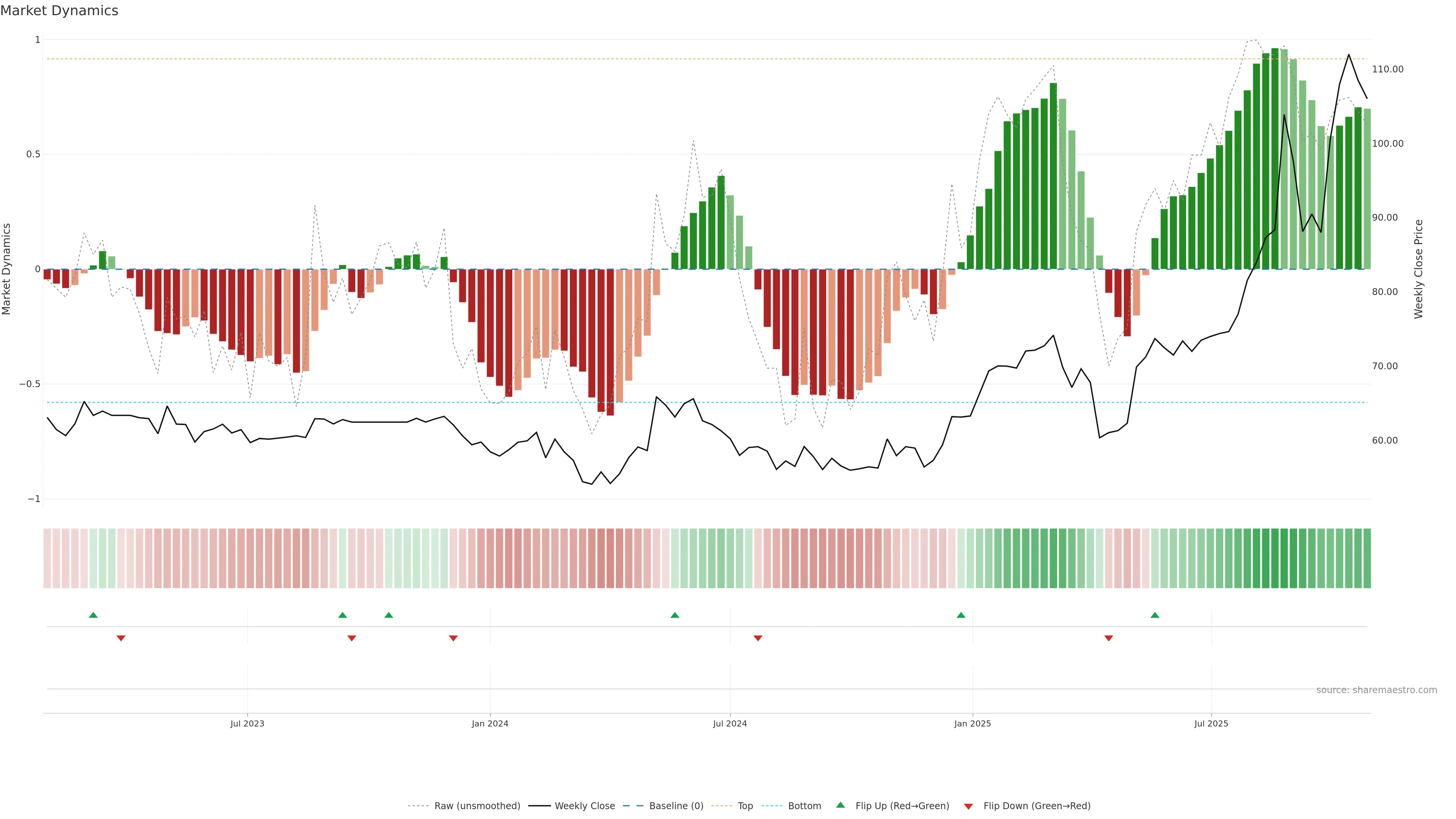Click the first green flip-up marker
Image resolution: width=1456 pixels, height=819 pixels.
pos(93,615)
